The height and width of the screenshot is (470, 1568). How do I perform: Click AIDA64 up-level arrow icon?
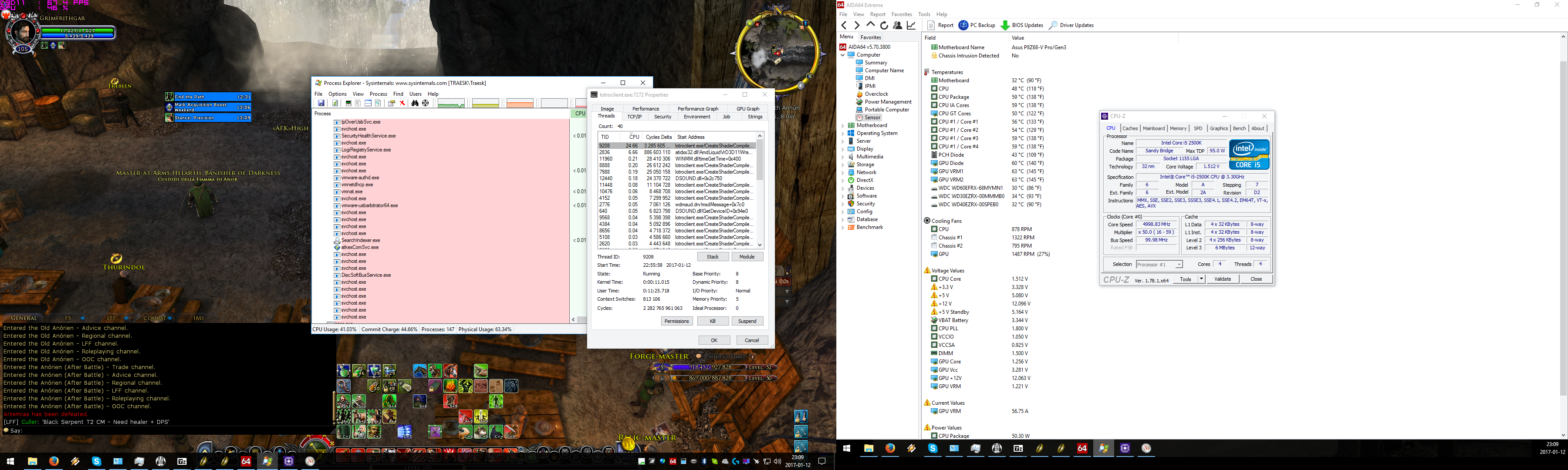[870, 25]
